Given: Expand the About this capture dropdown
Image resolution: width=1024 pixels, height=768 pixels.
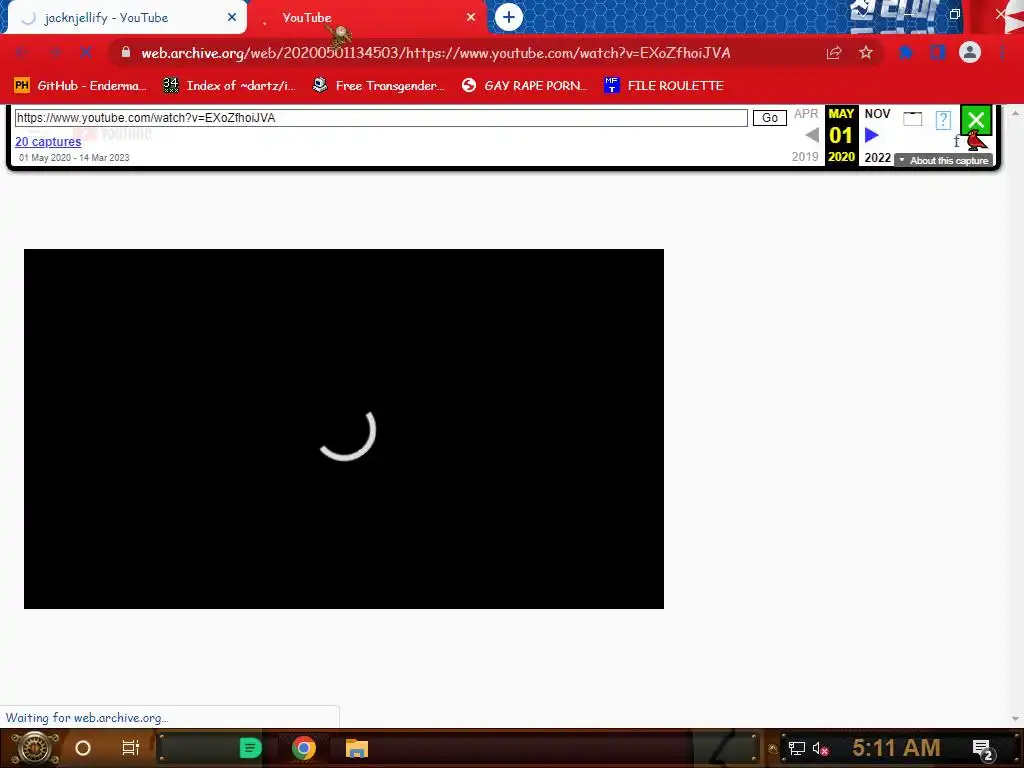Looking at the screenshot, I should tap(944, 161).
